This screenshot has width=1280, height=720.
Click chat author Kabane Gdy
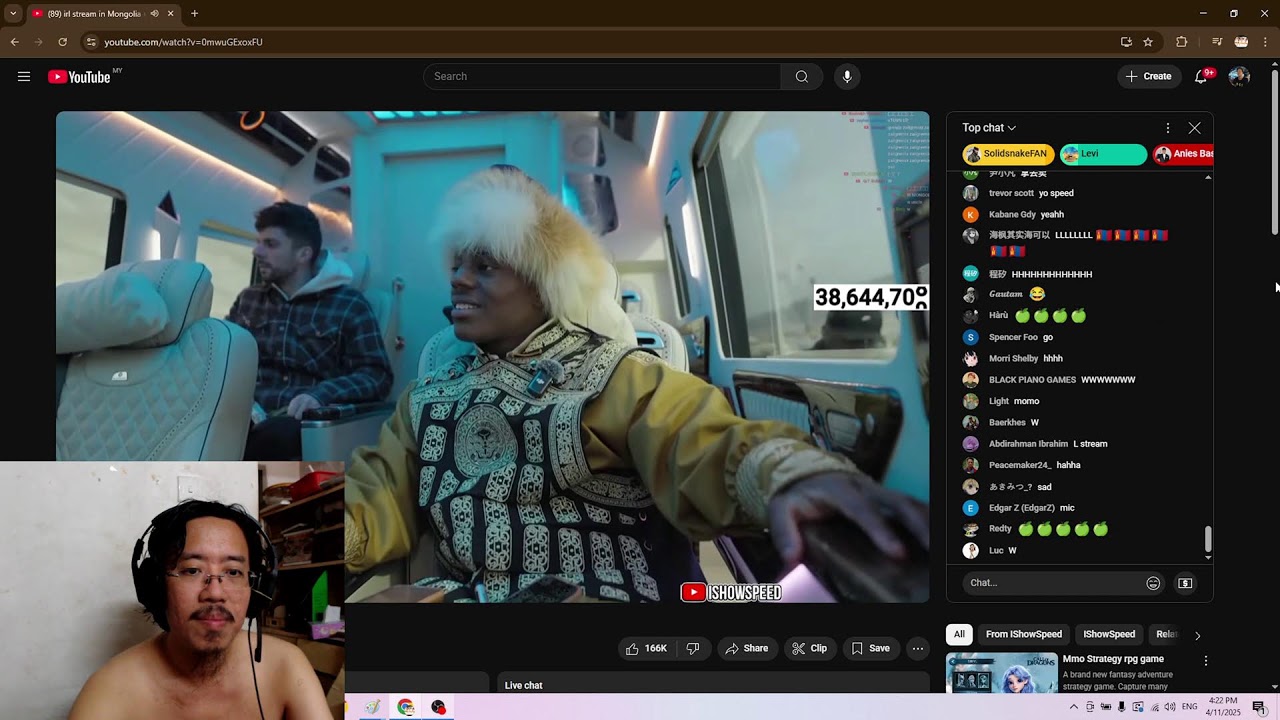tap(1012, 214)
